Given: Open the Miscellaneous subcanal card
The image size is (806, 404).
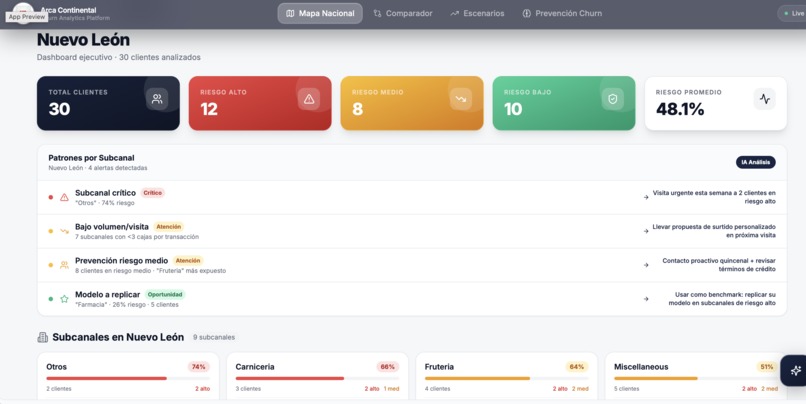Looking at the screenshot, I should 695,376.
